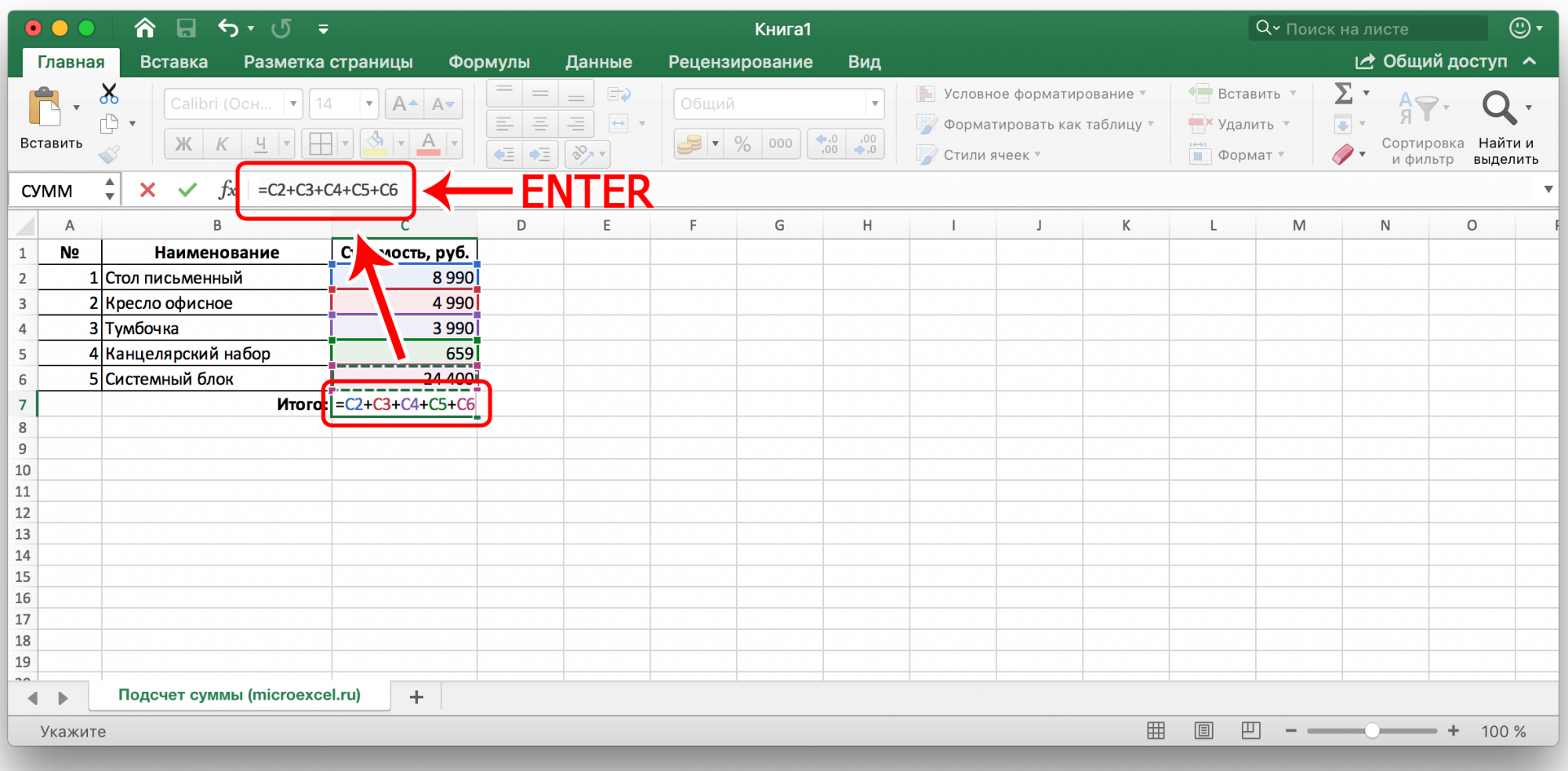Viewport: 1568px width, 771px height.
Task: Switch to Page Break preview in status bar
Action: coord(1251,731)
